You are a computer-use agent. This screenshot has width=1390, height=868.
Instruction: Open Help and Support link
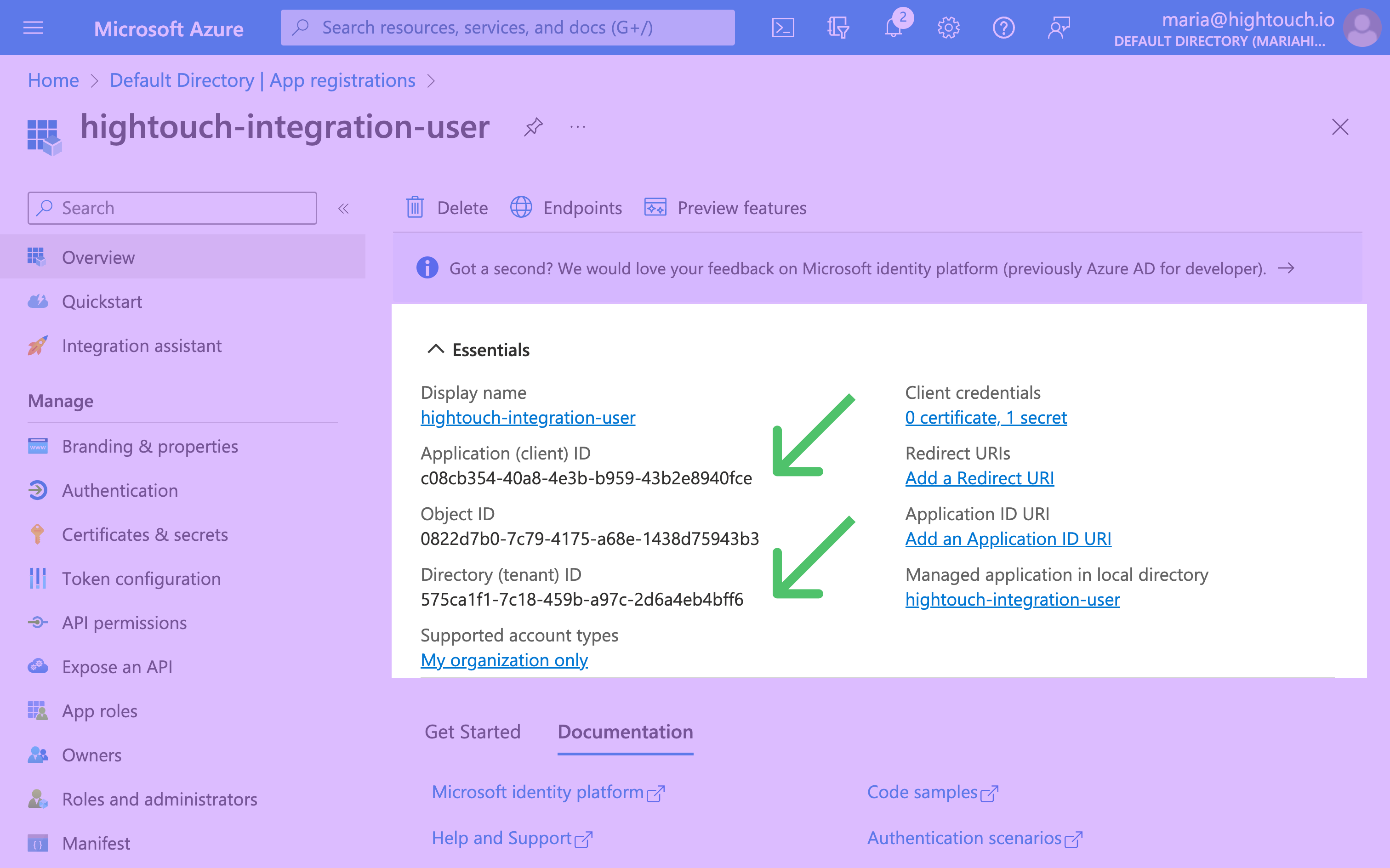pos(512,838)
